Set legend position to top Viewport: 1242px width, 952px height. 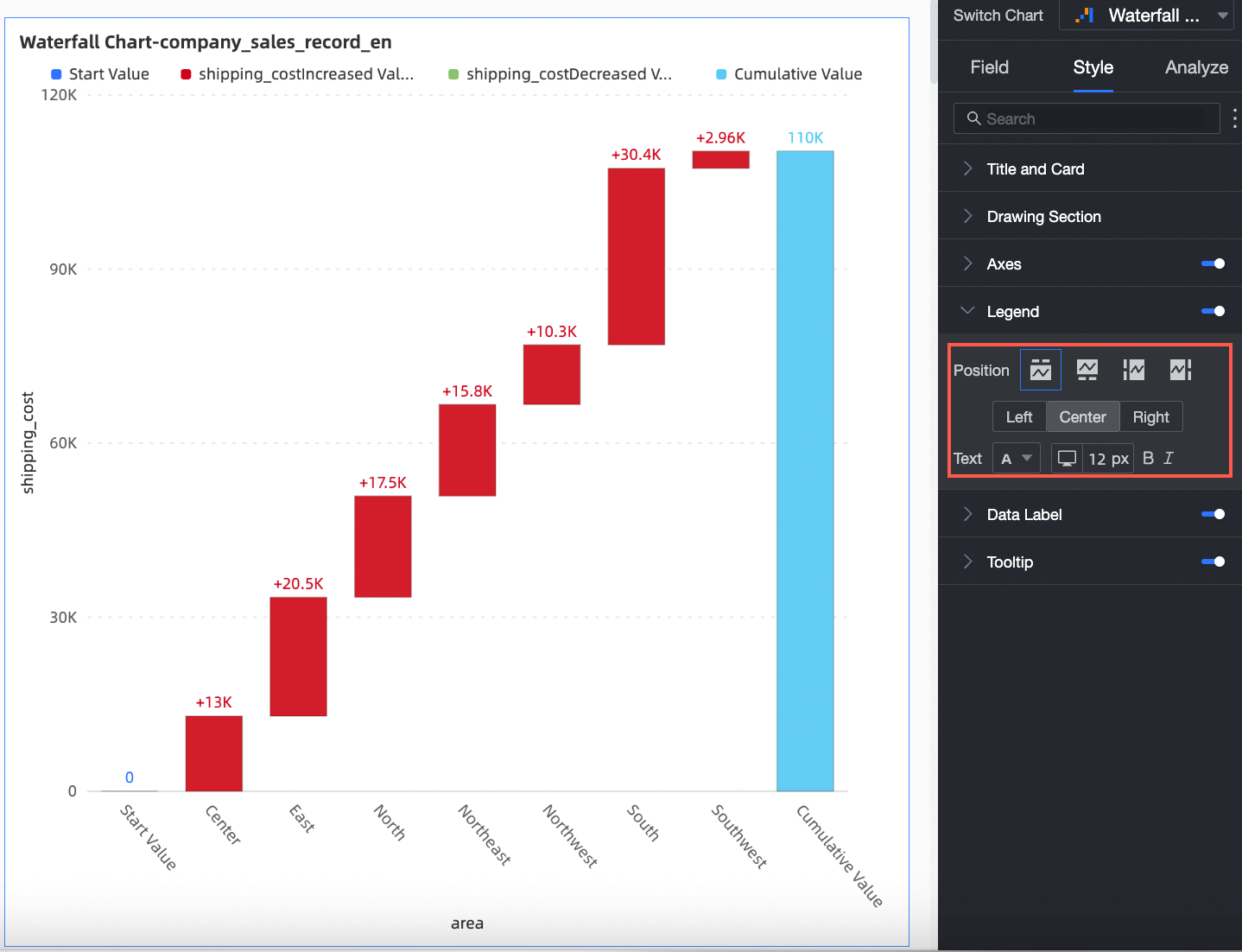1041,370
